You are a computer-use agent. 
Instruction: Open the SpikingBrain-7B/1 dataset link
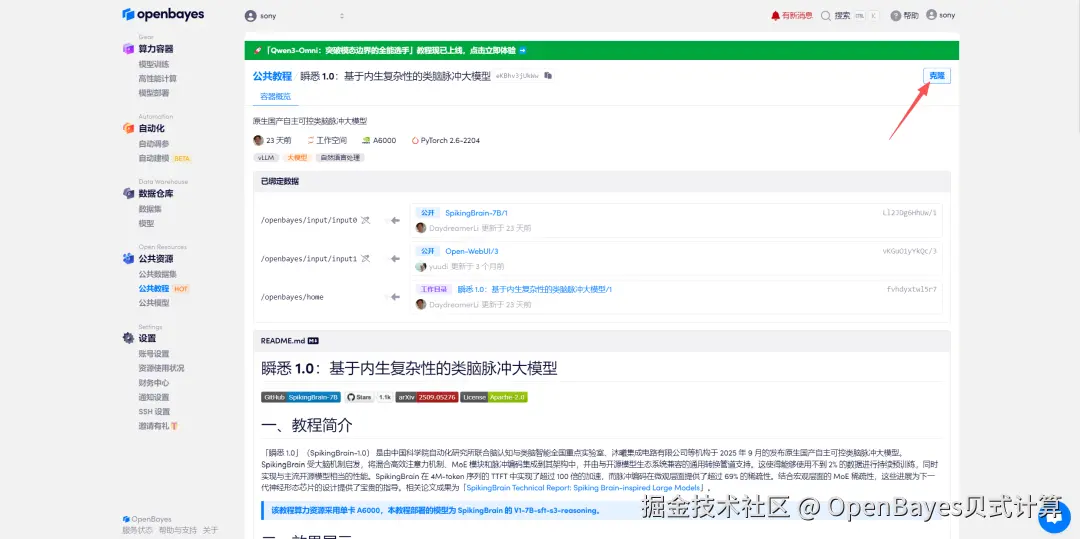(x=476, y=213)
